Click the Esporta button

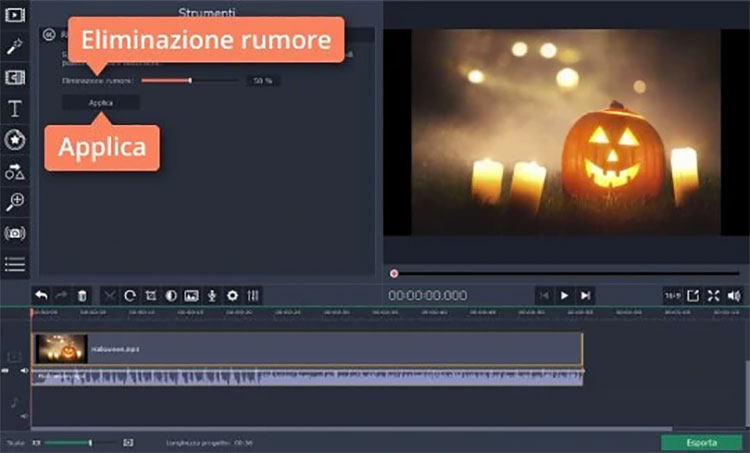coord(702,442)
